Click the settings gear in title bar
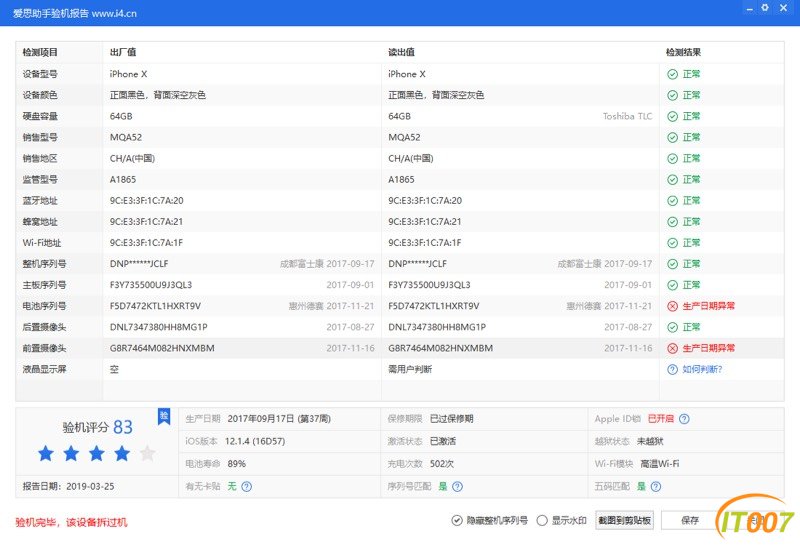 [765, 8]
